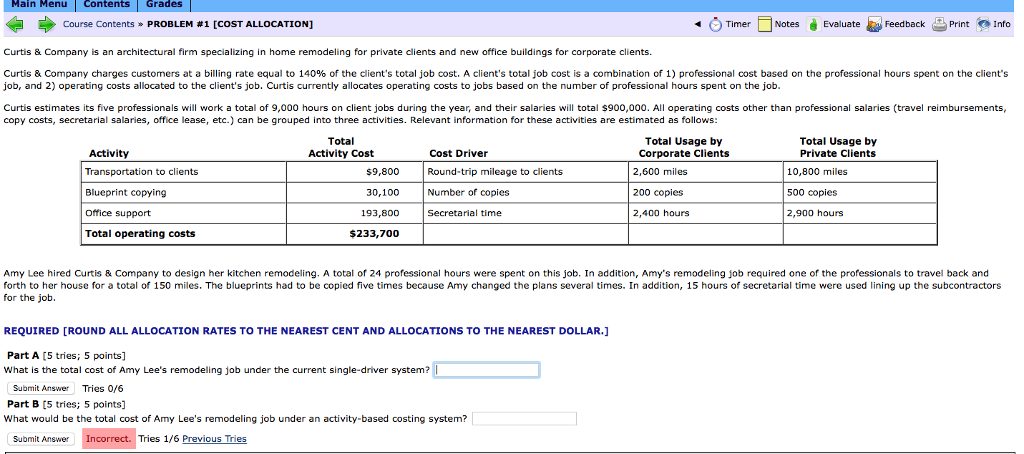Go to next page with green right arrow

click(x=46, y=24)
